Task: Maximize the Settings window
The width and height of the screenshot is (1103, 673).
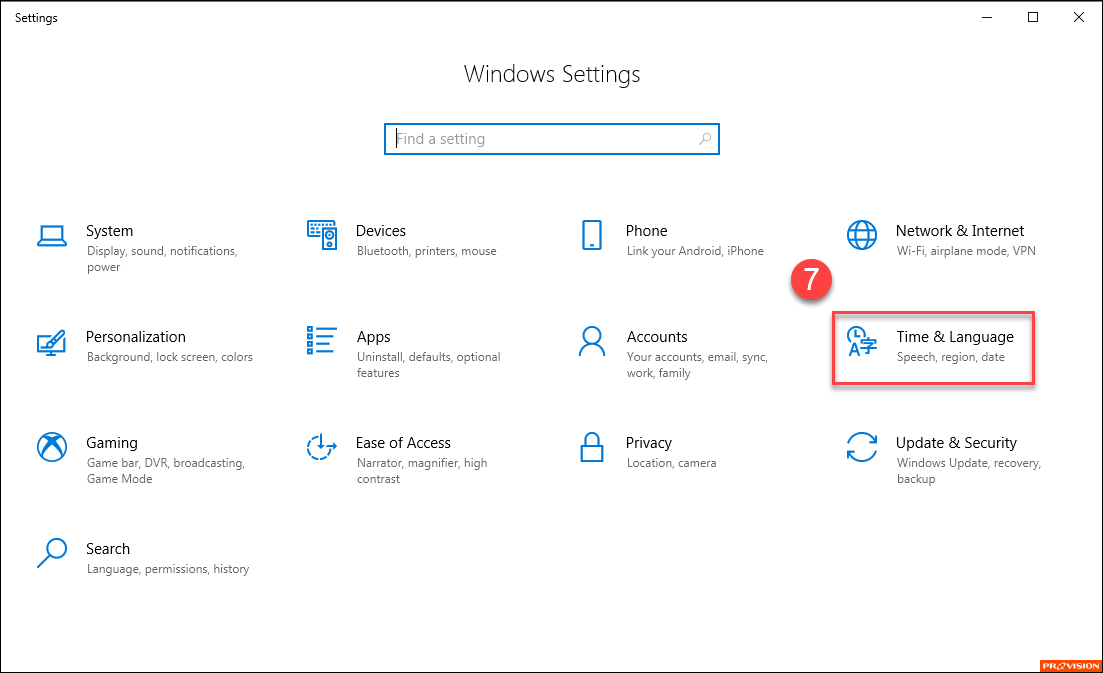Action: (x=1033, y=17)
